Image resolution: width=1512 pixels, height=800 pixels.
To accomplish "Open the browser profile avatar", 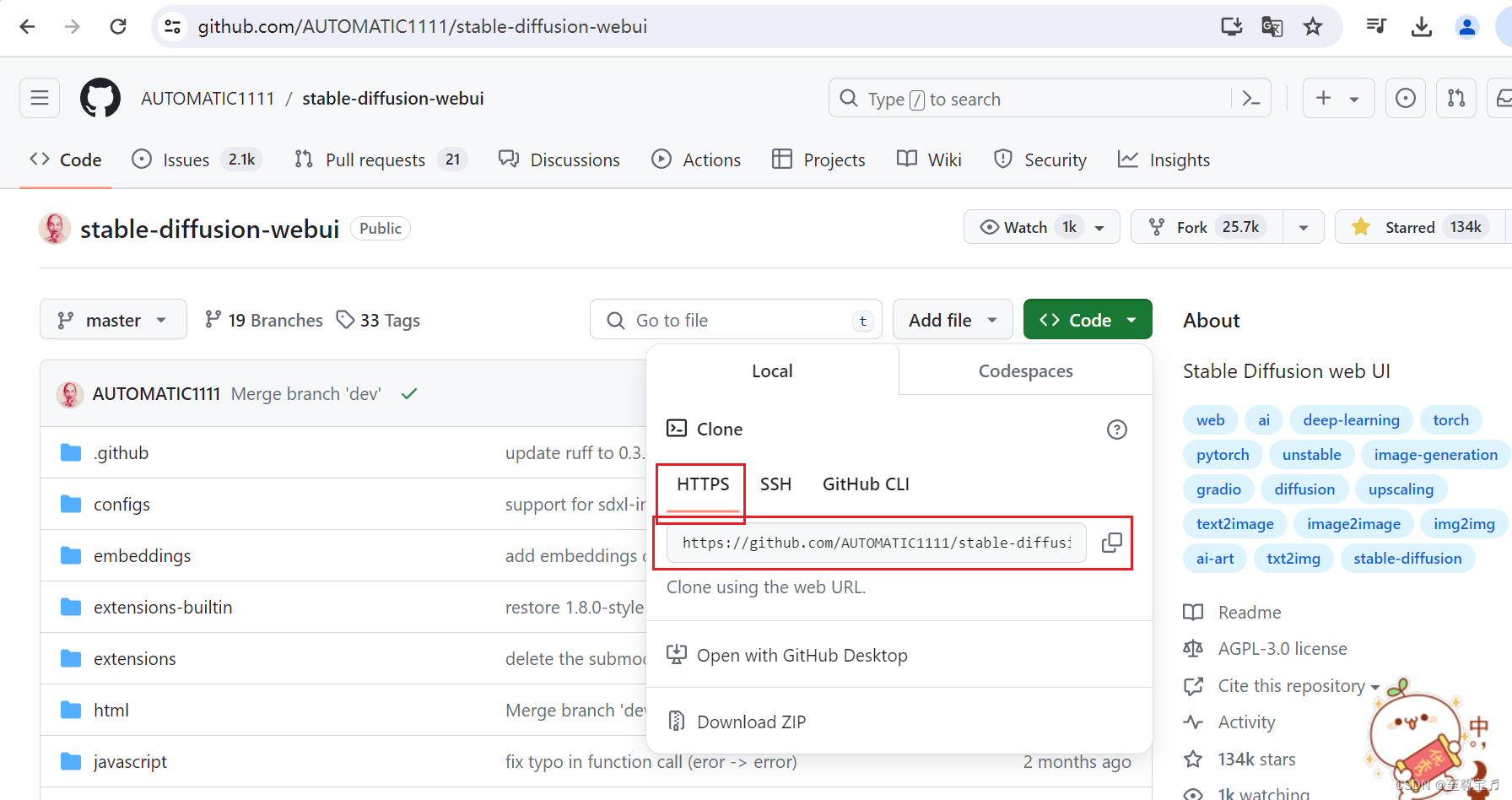I will [1467, 26].
